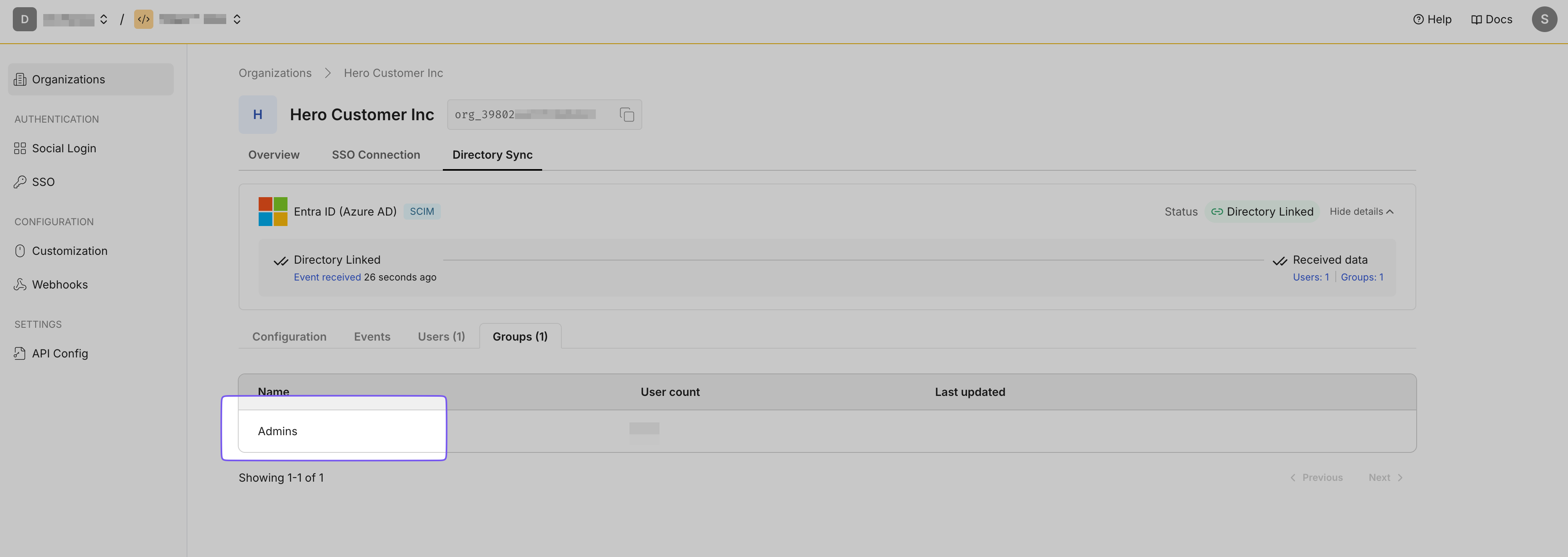Click the Next pagination button
1568x557 pixels.
1386,477
